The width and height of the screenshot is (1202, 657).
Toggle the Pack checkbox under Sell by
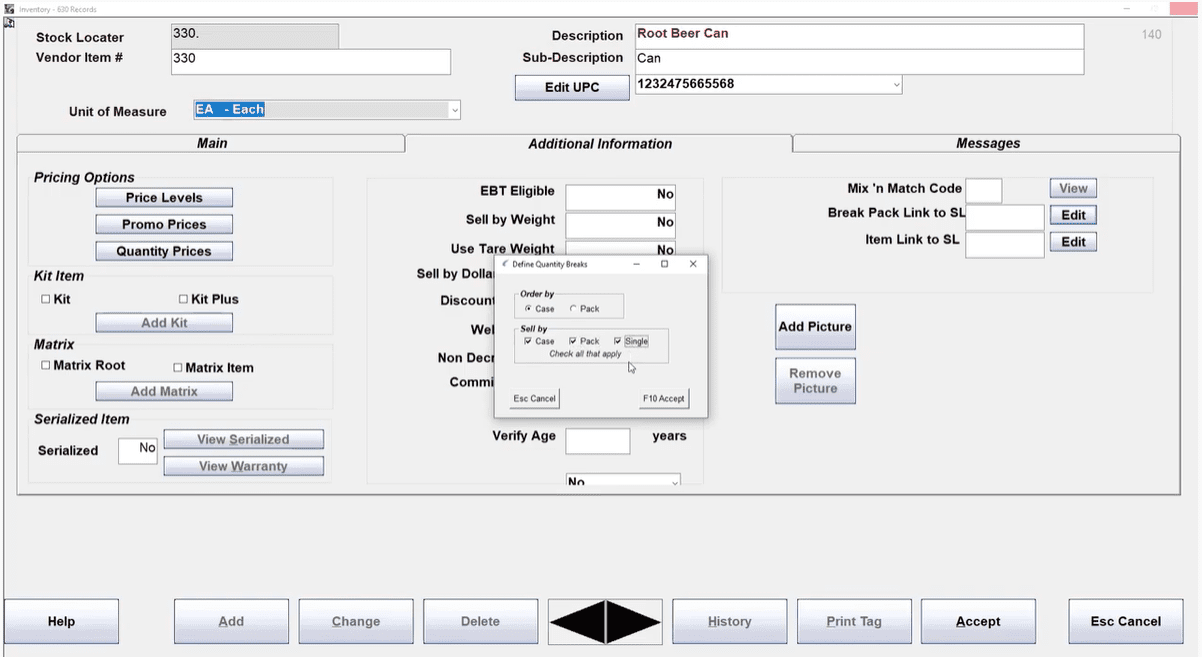click(x=574, y=341)
